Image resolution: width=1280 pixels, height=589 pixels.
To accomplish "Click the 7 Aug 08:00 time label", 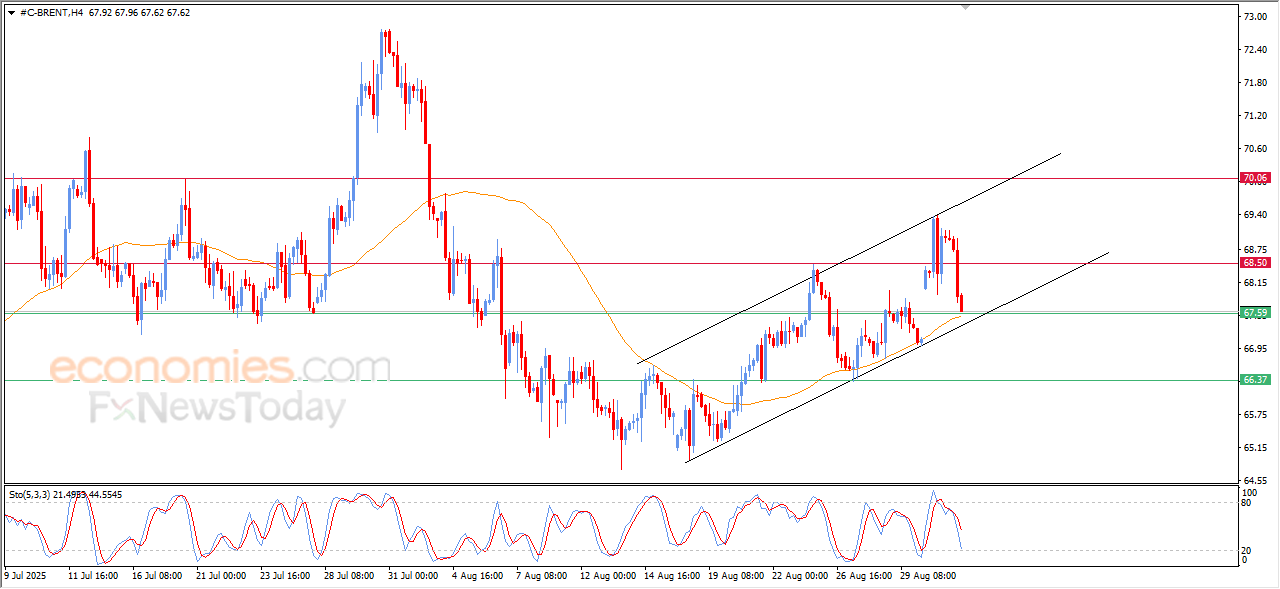I will click(x=541, y=576).
